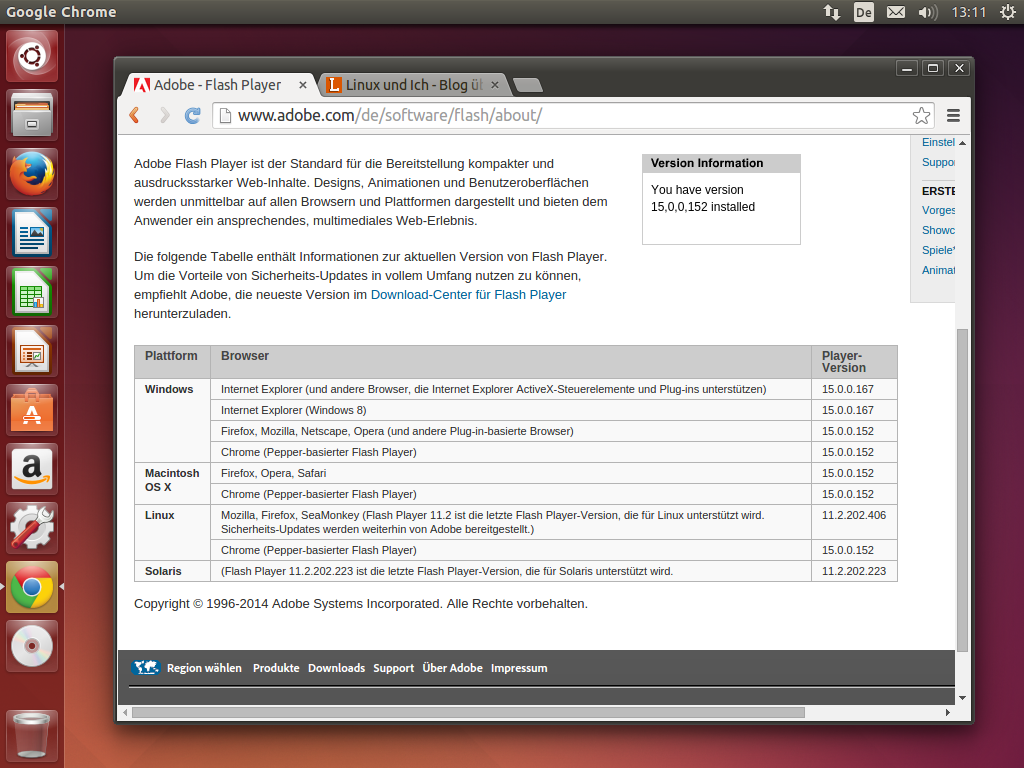The height and width of the screenshot is (768, 1024).
Task: Launch LibreOffice Calc from the dock
Action: (33, 292)
